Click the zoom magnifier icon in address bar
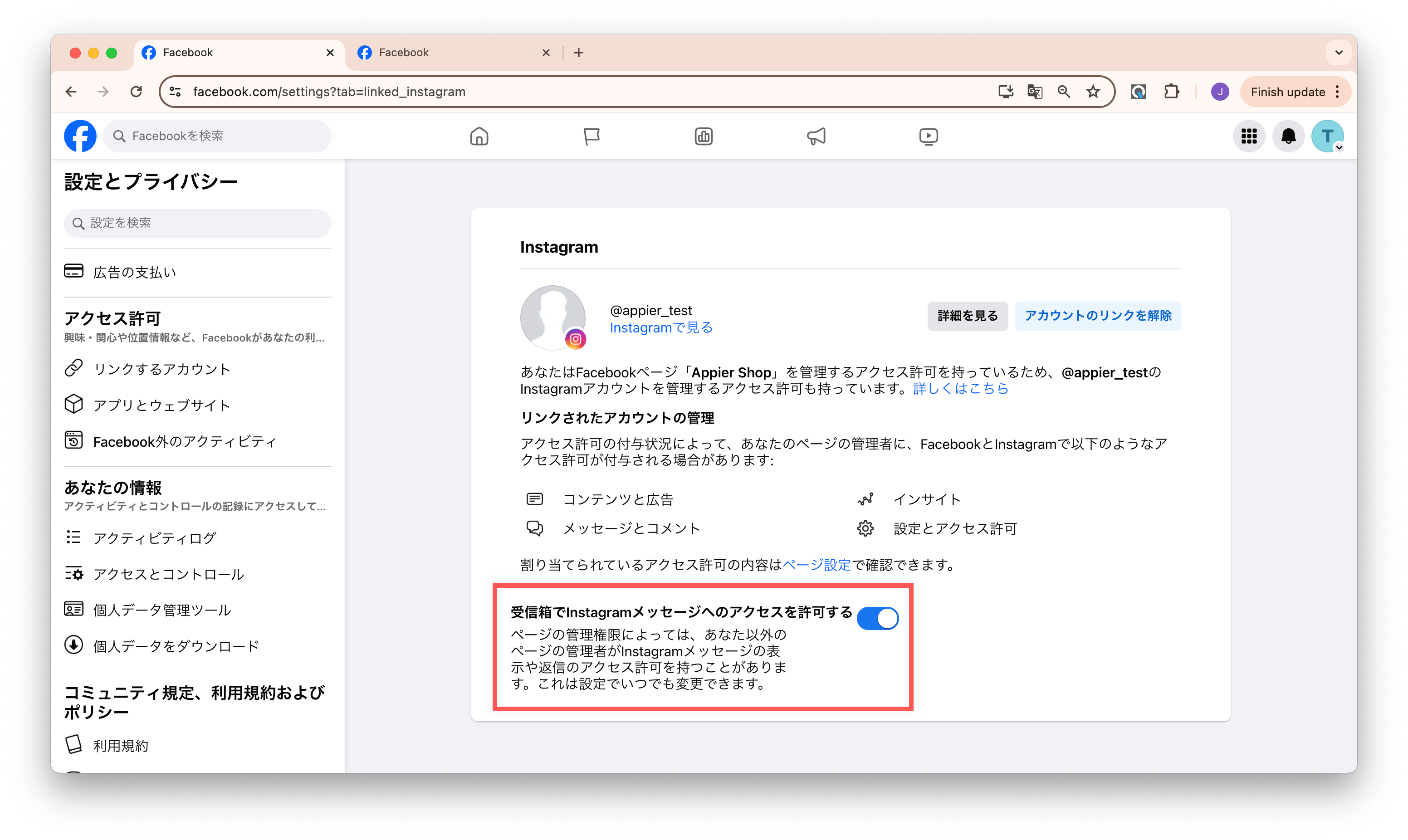Viewport: 1408px width, 840px height. coord(1063,92)
